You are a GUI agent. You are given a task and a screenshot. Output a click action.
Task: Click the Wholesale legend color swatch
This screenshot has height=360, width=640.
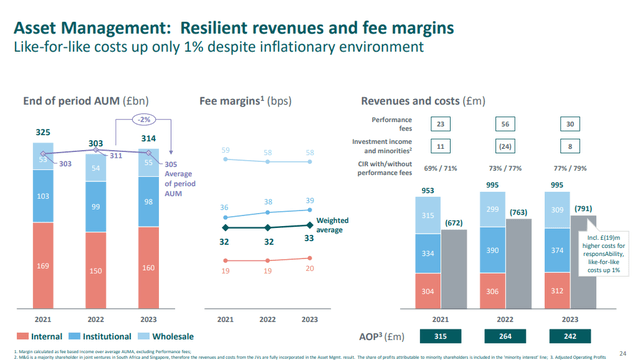(x=144, y=336)
